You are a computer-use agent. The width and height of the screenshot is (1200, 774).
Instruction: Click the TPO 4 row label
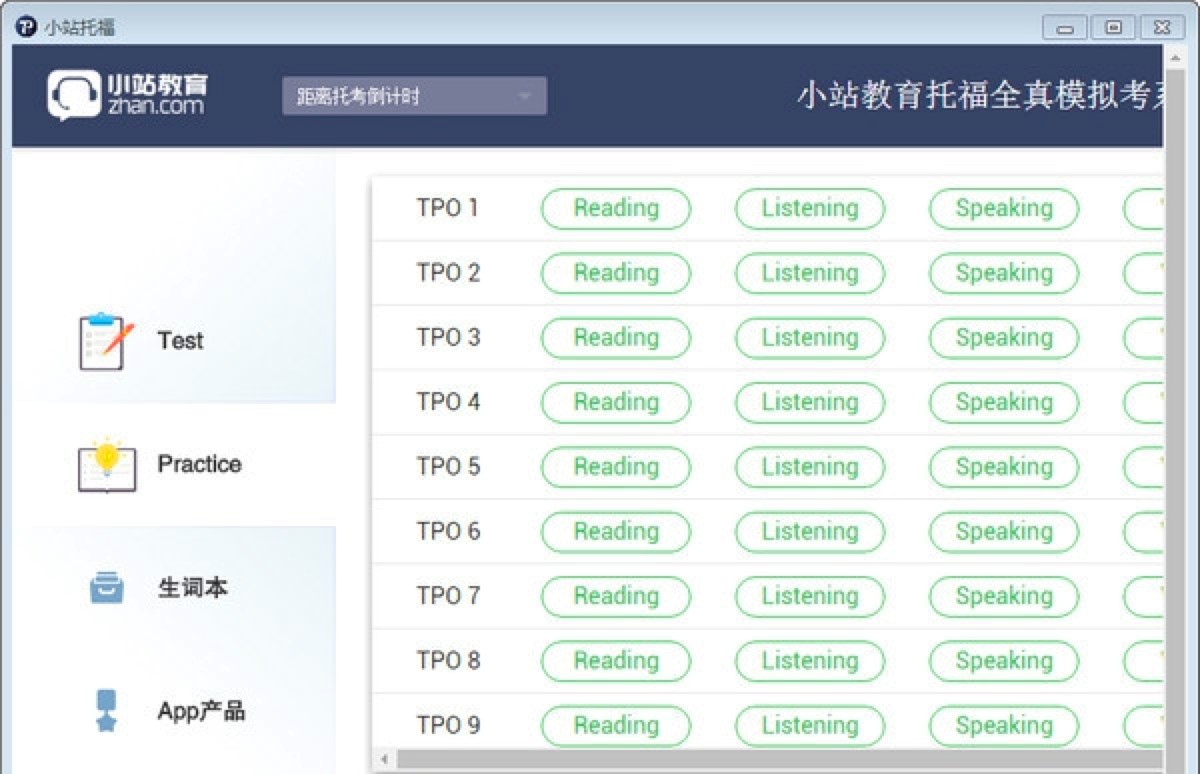point(448,402)
